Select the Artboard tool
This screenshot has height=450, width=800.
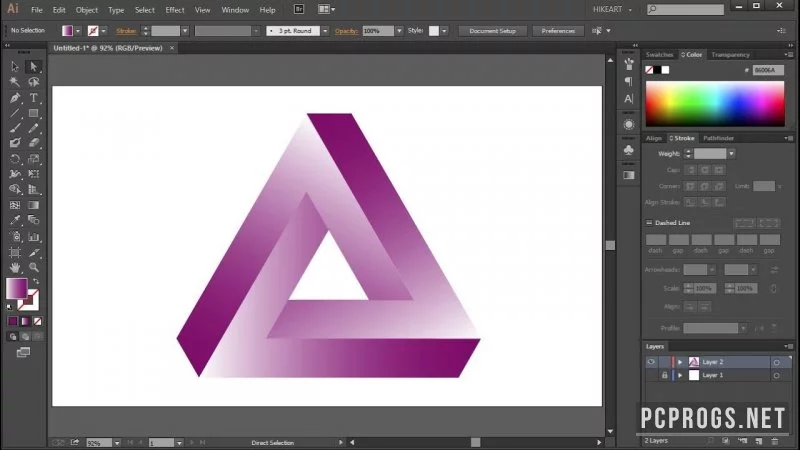[x=14, y=253]
